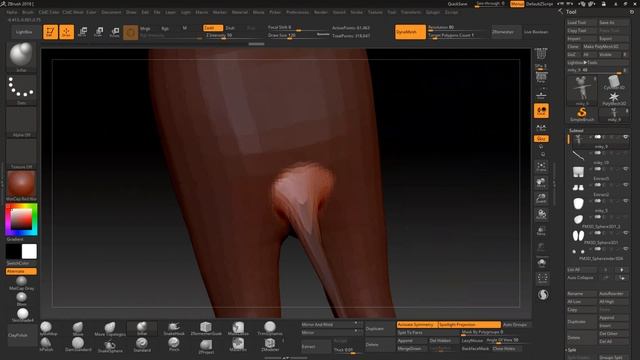640x360 pixels.
Task: Select the SimpleBrush tool thumbnail
Action: (x=582, y=114)
